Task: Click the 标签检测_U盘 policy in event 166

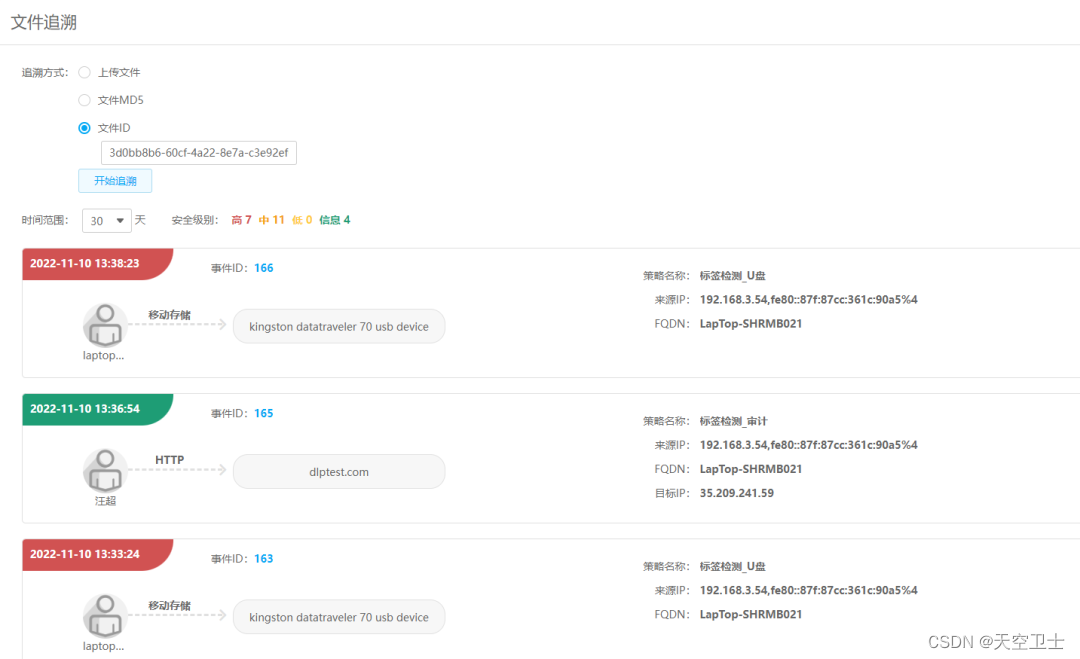Action: click(x=732, y=275)
